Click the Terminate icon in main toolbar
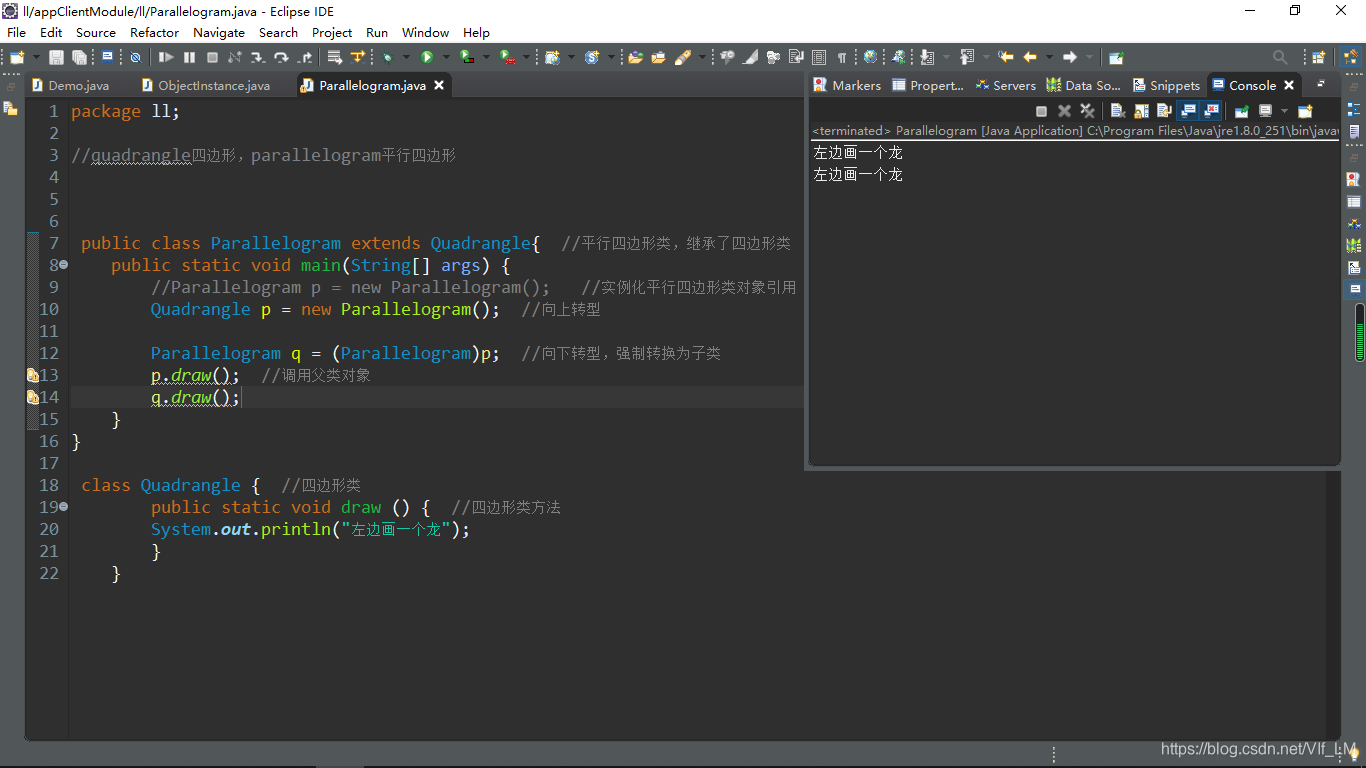Viewport: 1366px width, 768px height. point(212,57)
